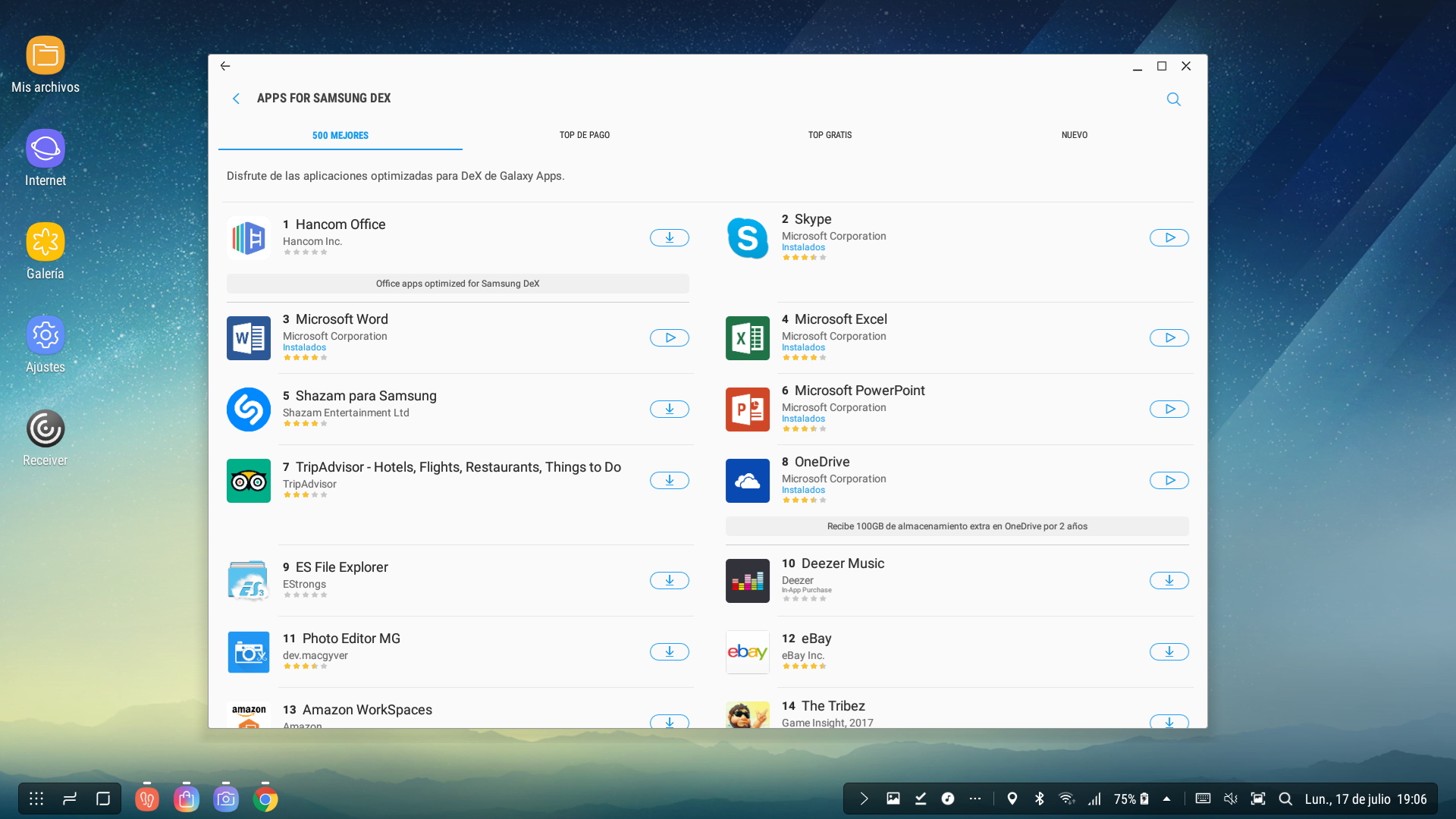Open the Microsoft Word title text

(x=342, y=319)
